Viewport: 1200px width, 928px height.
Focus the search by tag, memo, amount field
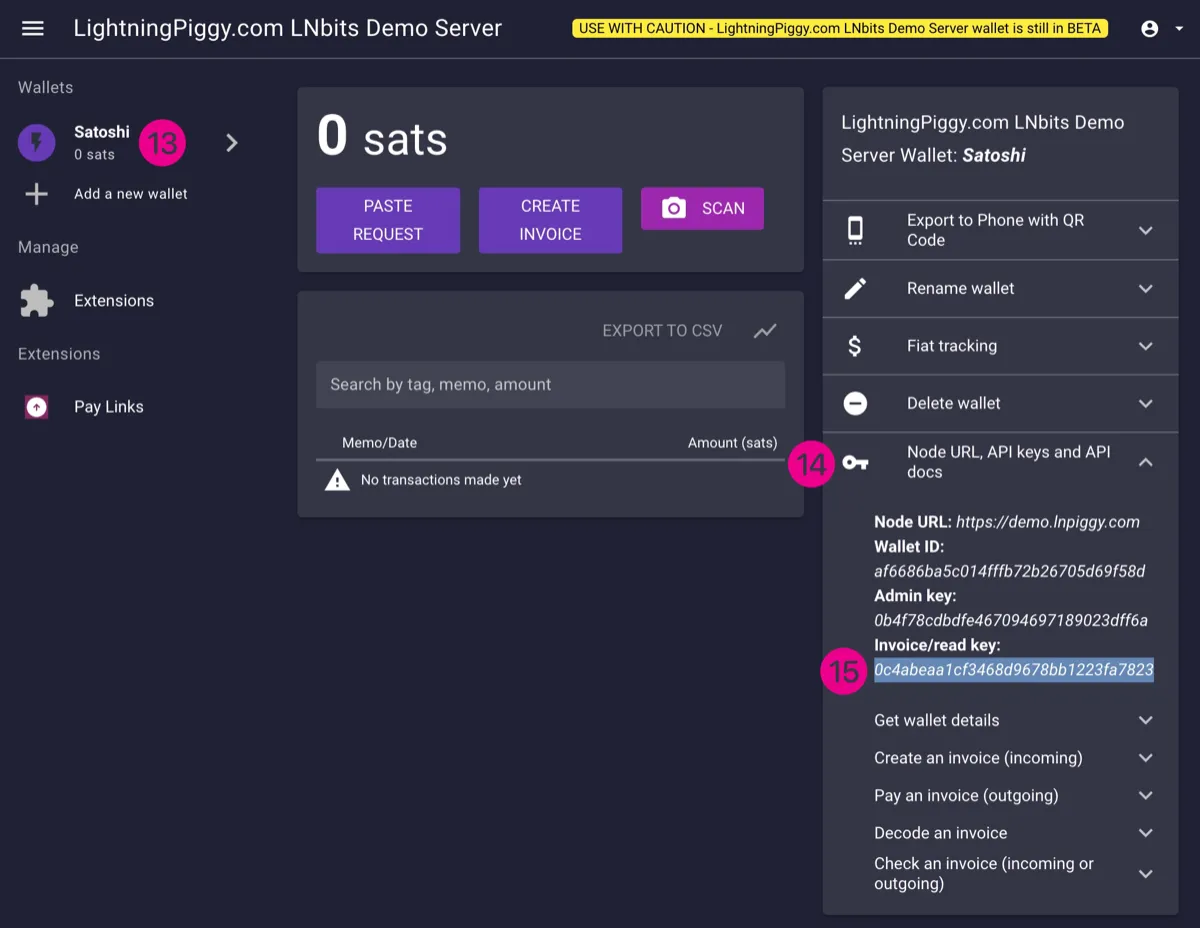point(550,385)
